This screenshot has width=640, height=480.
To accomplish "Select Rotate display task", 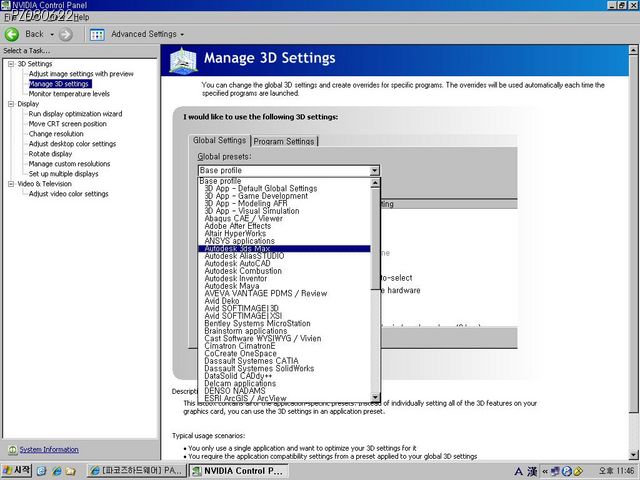I will click(50, 154).
